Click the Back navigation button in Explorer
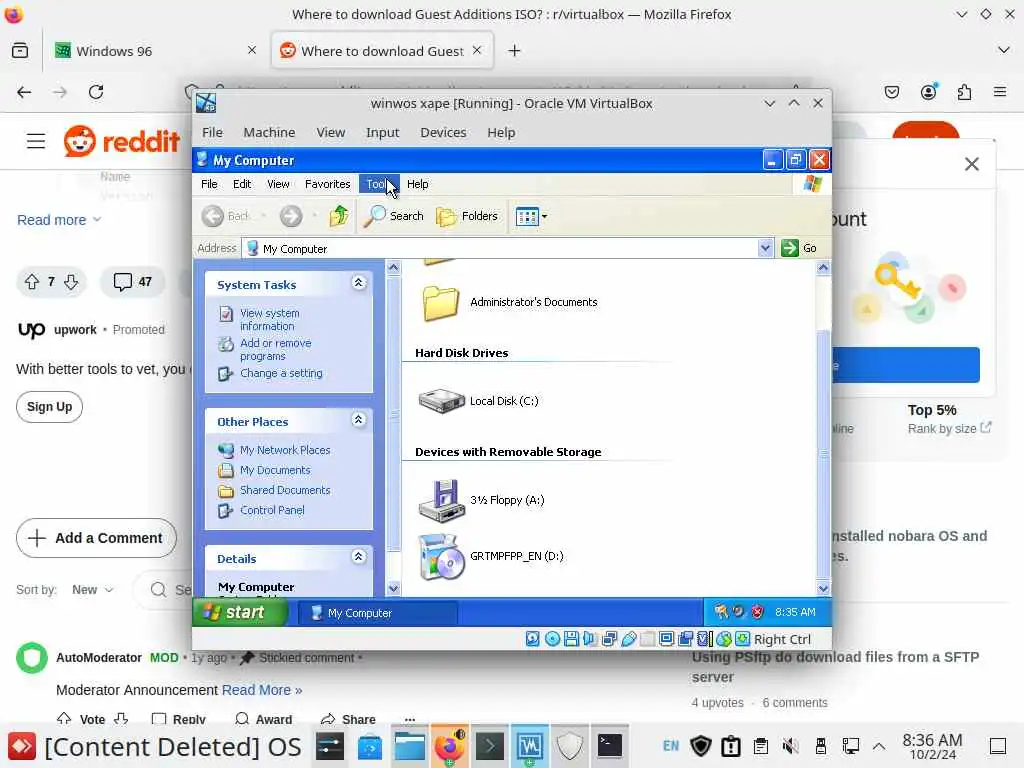 point(226,216)
